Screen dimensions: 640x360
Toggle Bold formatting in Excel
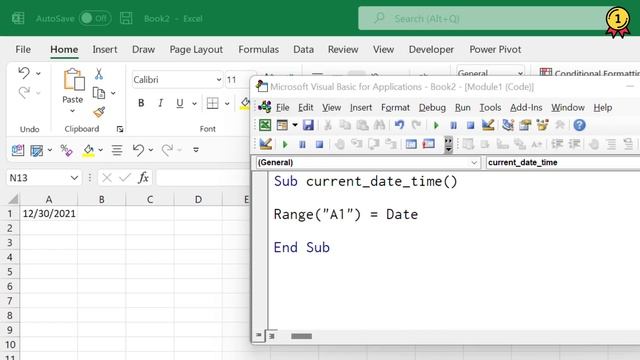141,103
